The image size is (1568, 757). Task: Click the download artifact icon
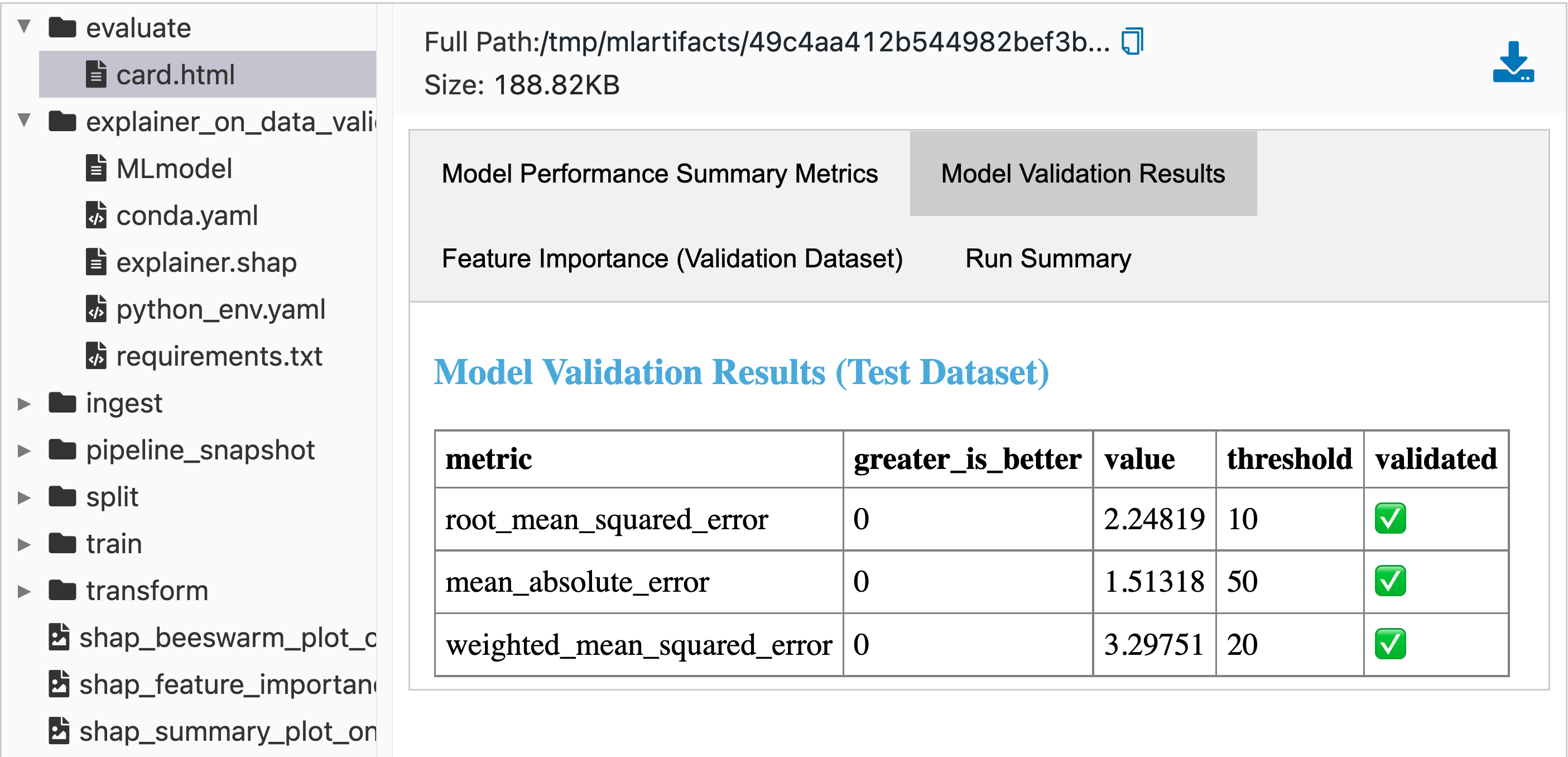coord(1513,61)
